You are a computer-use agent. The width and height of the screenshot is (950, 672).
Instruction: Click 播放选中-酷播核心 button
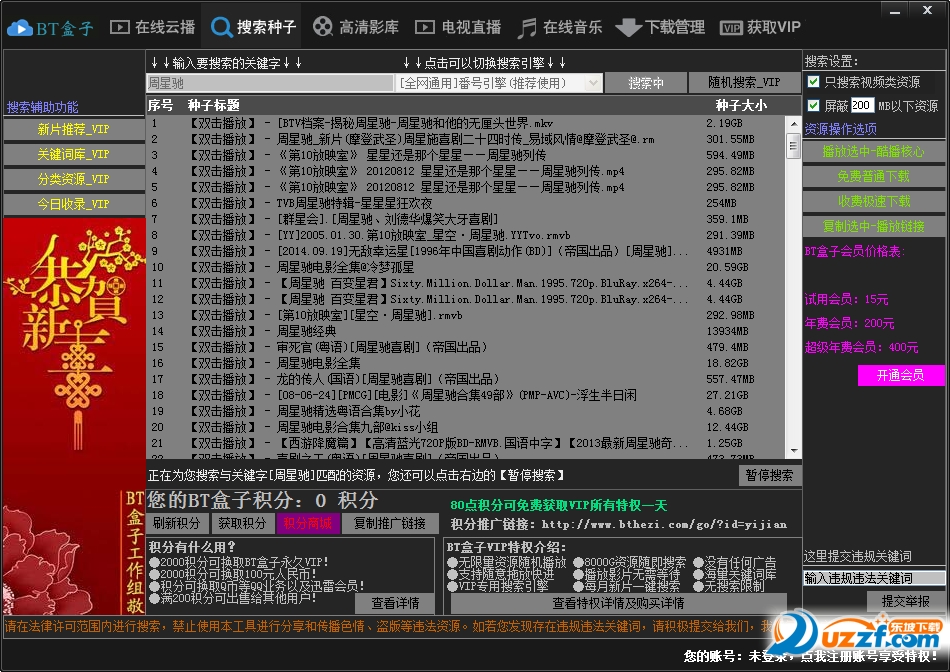pyautogui.click(x=874, y=151)
